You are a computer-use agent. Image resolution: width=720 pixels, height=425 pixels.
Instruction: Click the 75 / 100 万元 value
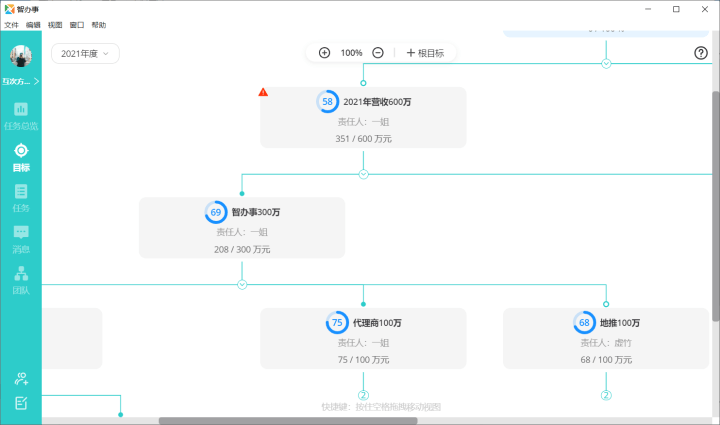click(363, 360)
